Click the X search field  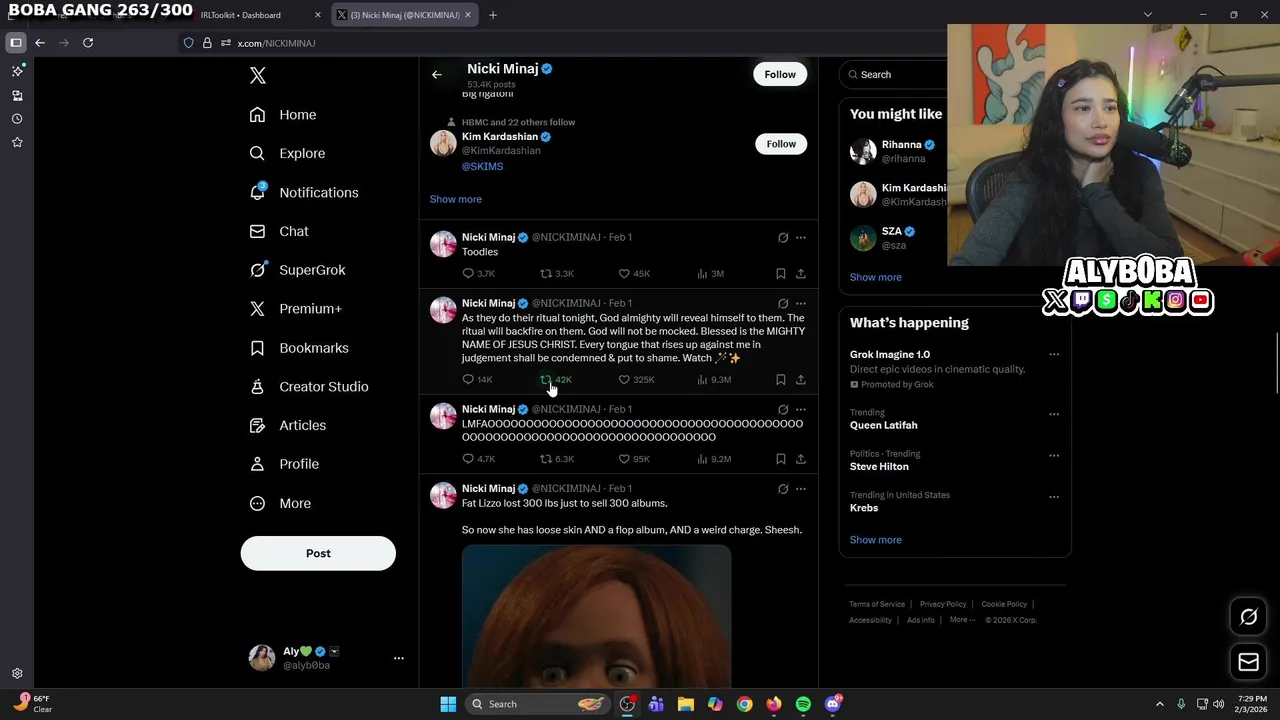click(895, 75)
